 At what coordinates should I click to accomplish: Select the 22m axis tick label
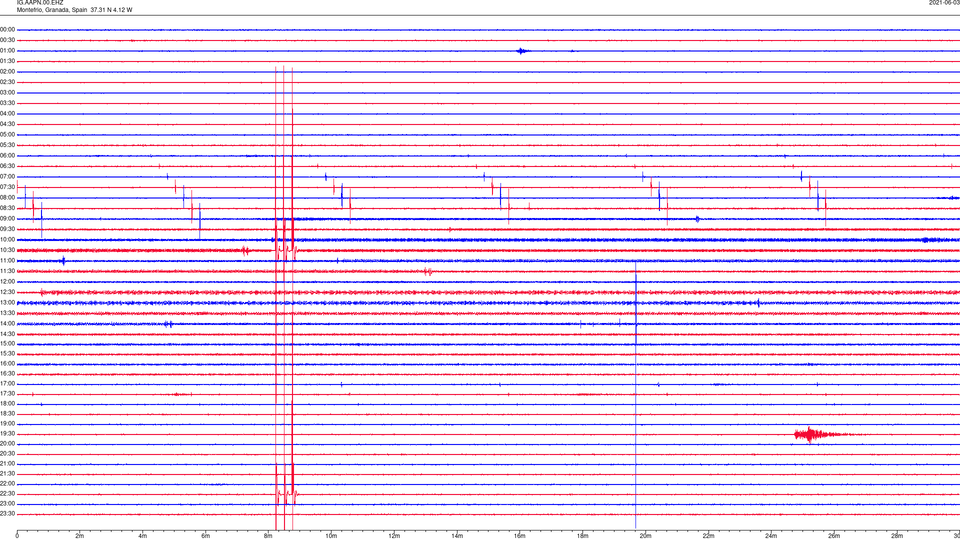708,536
